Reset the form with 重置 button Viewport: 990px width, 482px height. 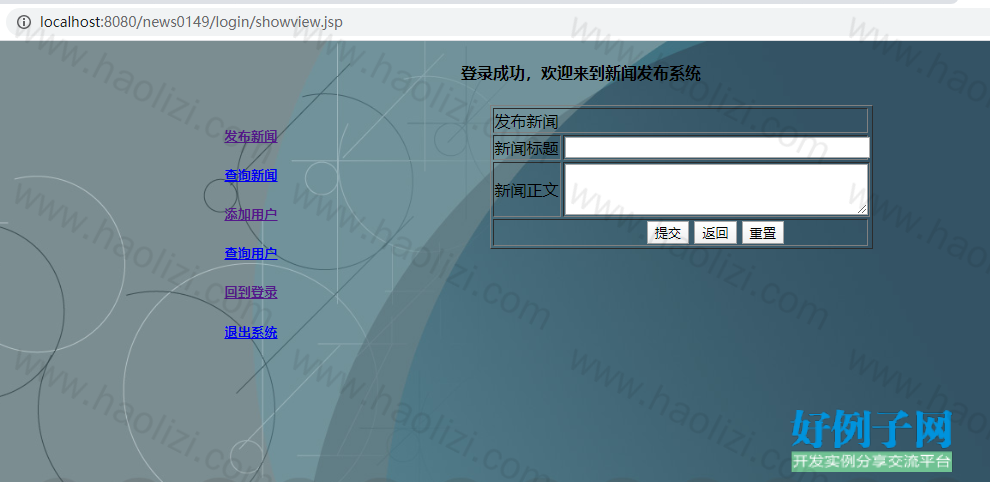coord(763,233)
